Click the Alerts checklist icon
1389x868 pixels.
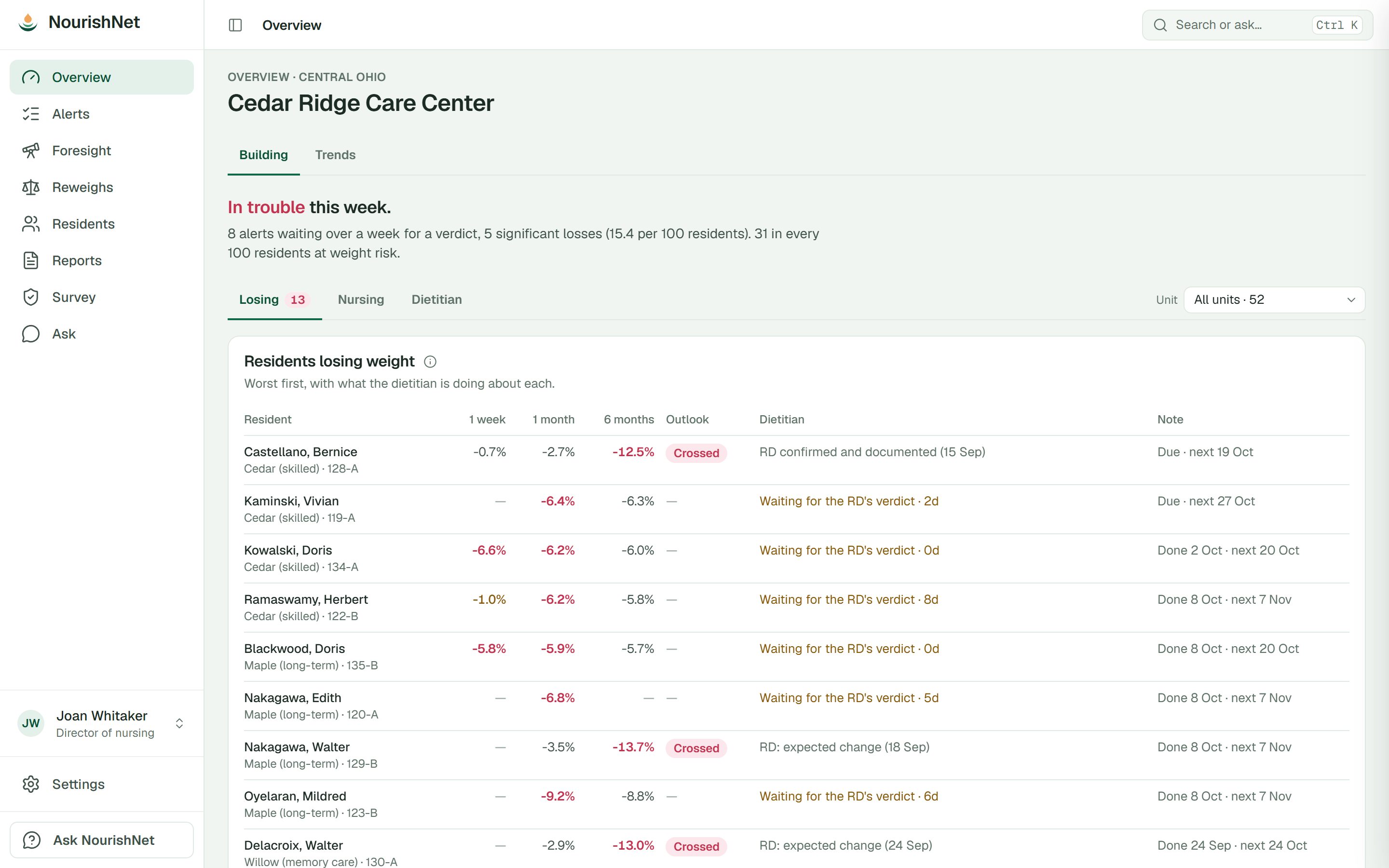pos(31,114)
